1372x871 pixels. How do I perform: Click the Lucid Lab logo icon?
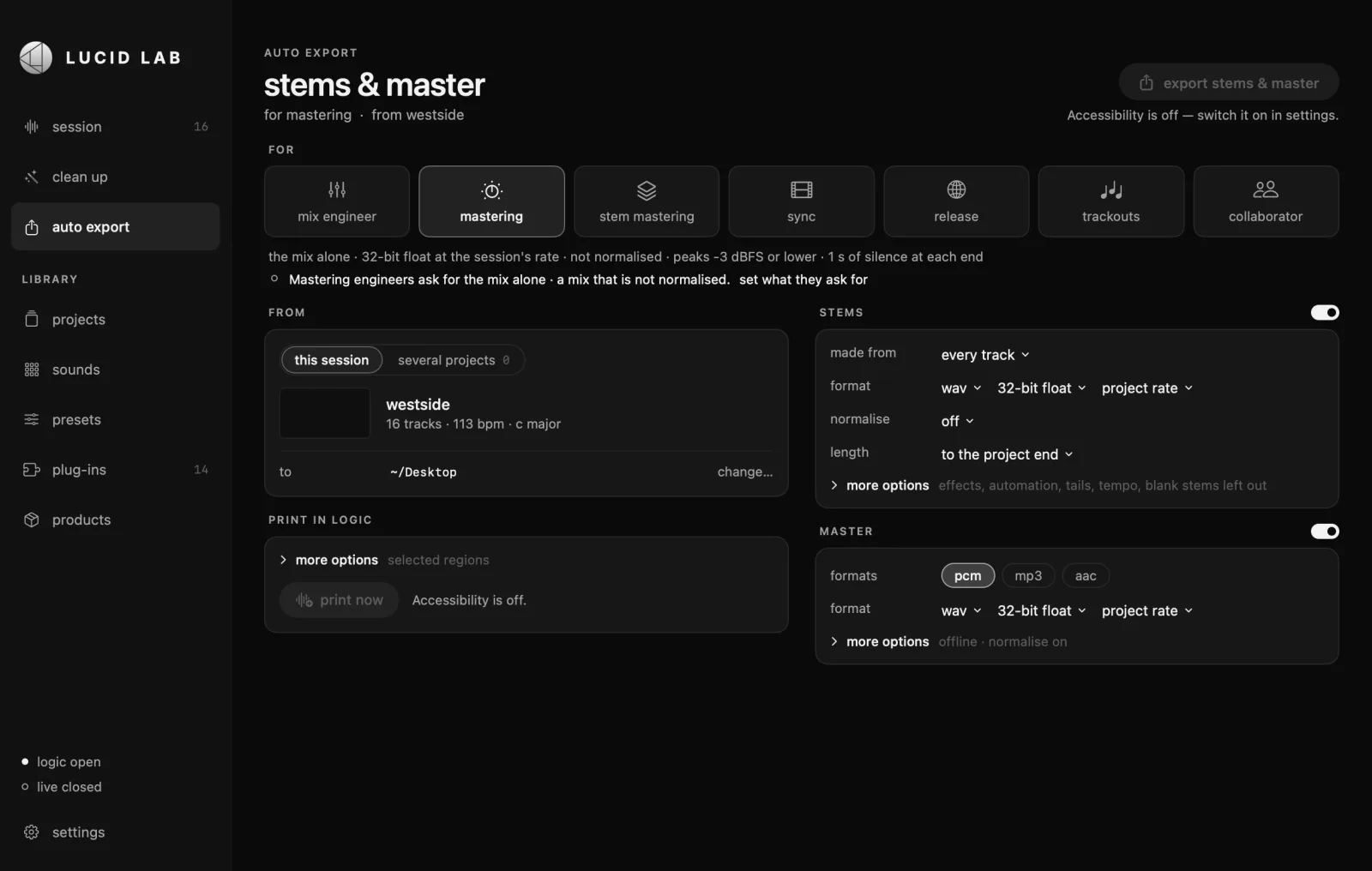36,57
